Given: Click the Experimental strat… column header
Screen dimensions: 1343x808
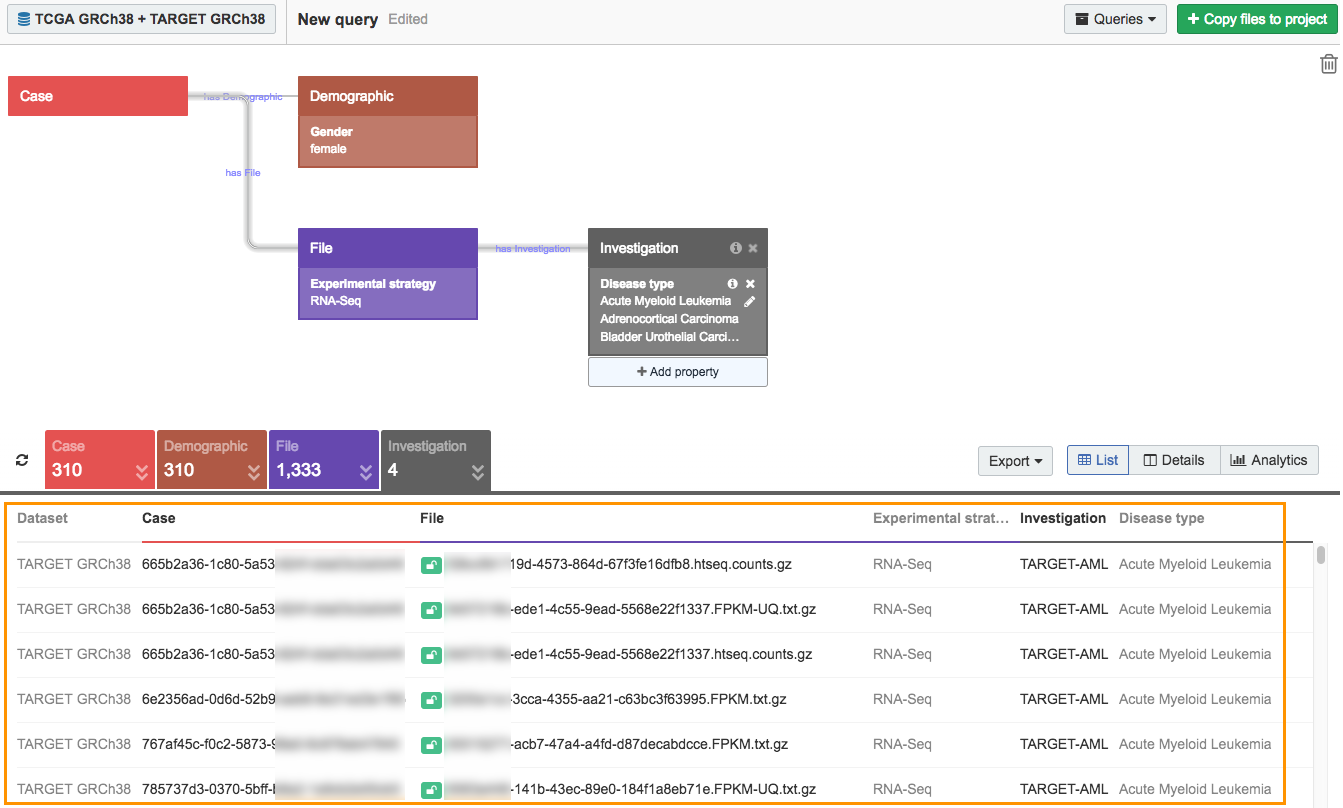Looking at the screenshot, I should pyautogui.click(x=941, y=518).
